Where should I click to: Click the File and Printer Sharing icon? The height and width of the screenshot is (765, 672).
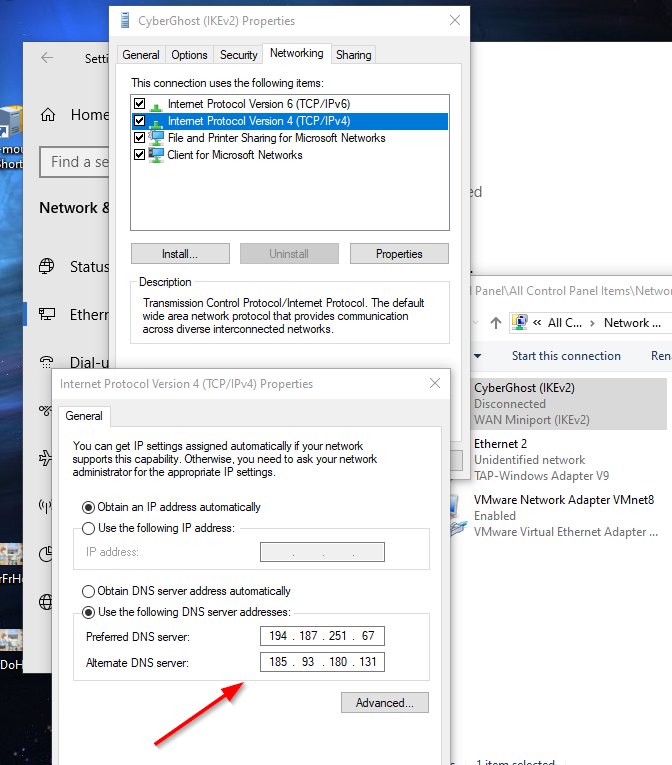[x=156, y=138]
